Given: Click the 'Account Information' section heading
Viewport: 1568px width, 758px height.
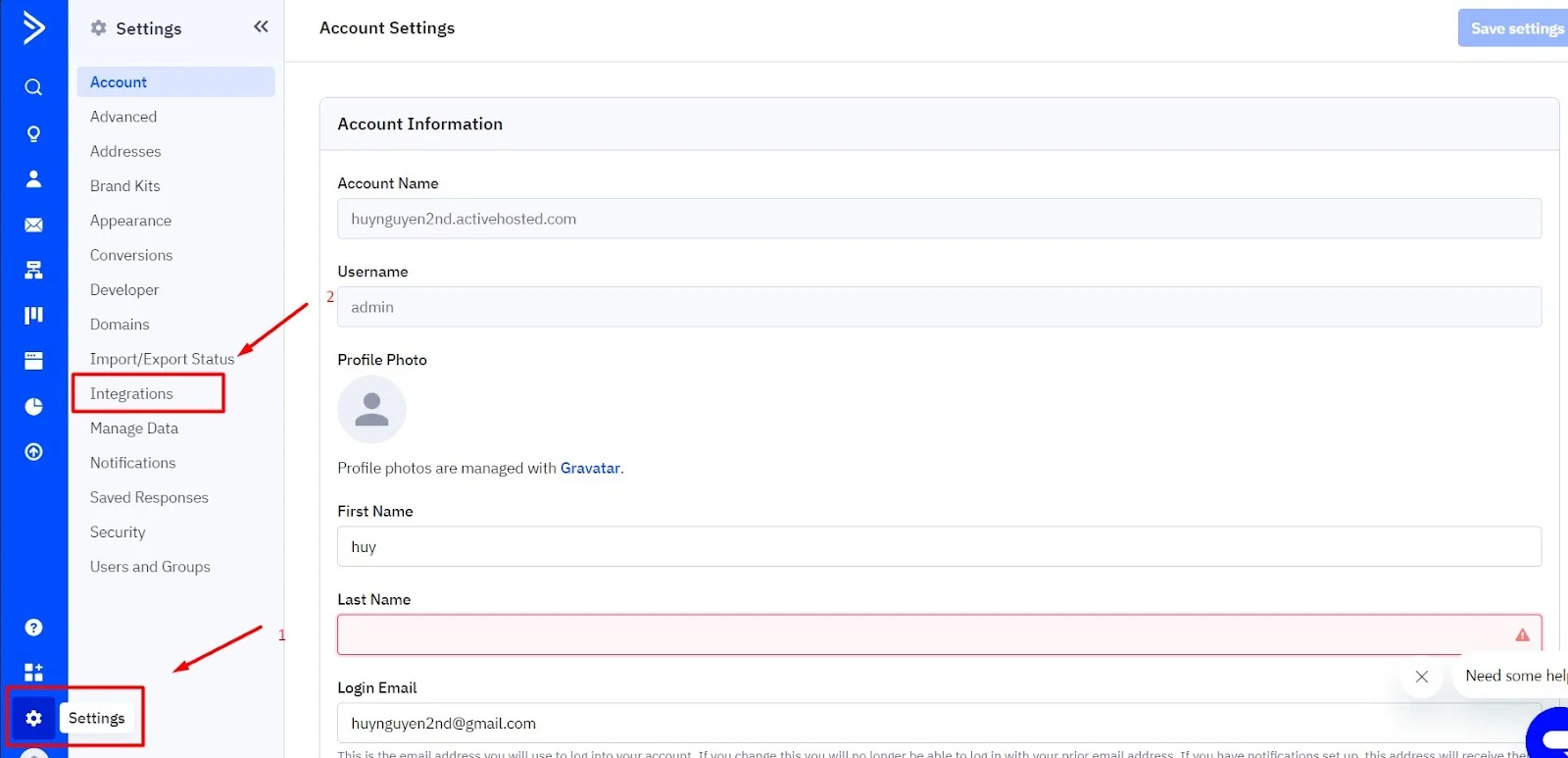Looking at the screenshot, I should (x=420, y=124).
